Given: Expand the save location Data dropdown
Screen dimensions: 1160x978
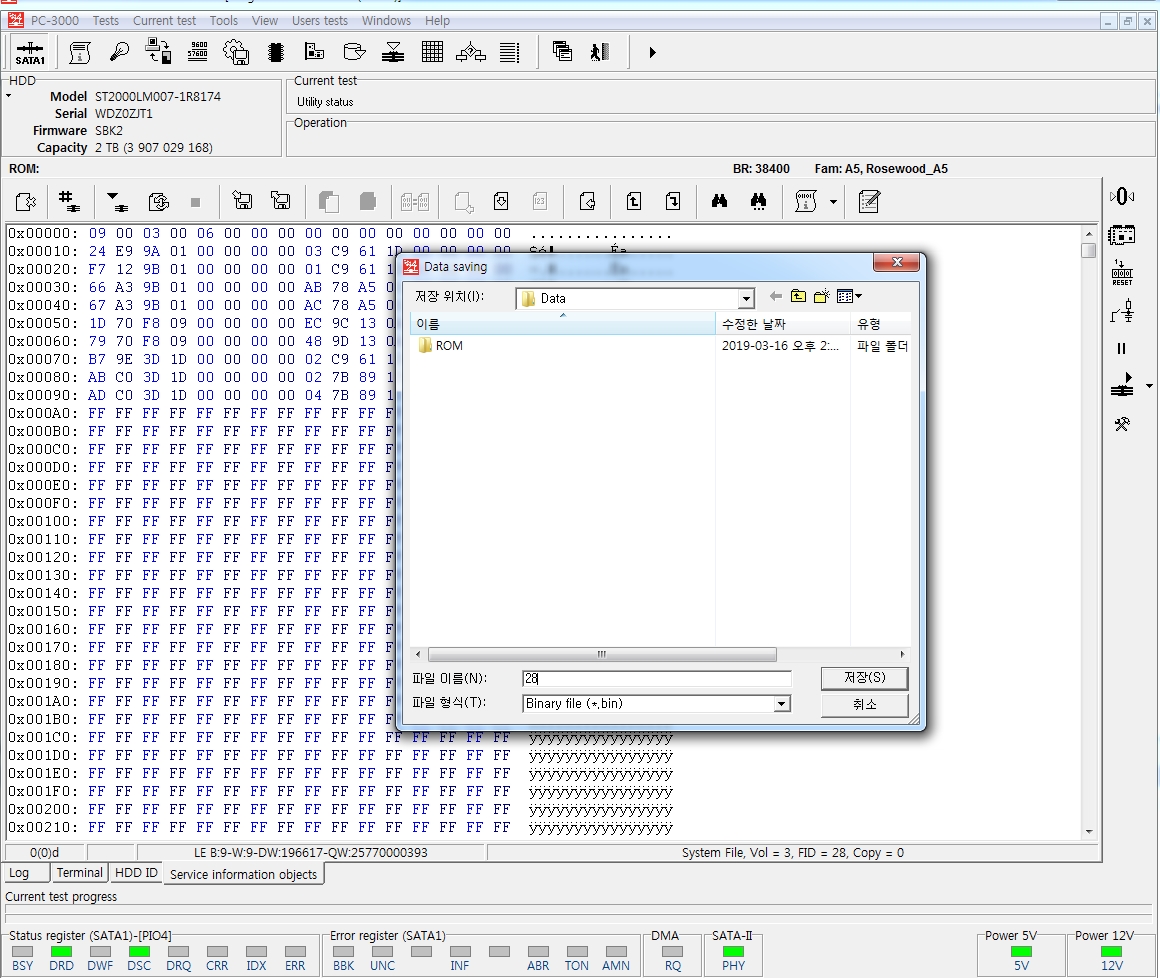Looking at the screenshot, I should click(x=746, y=299).
